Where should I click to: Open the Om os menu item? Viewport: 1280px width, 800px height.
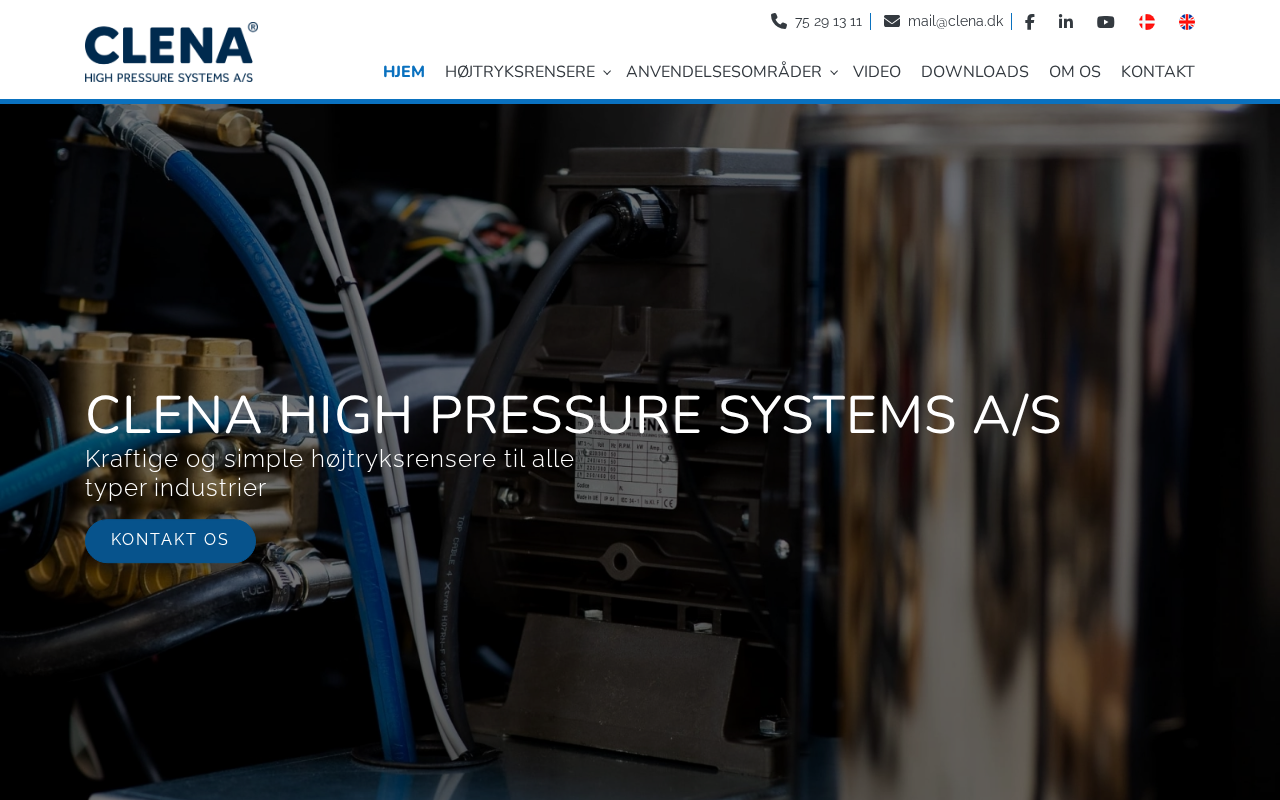click(x=1075, y=72)
